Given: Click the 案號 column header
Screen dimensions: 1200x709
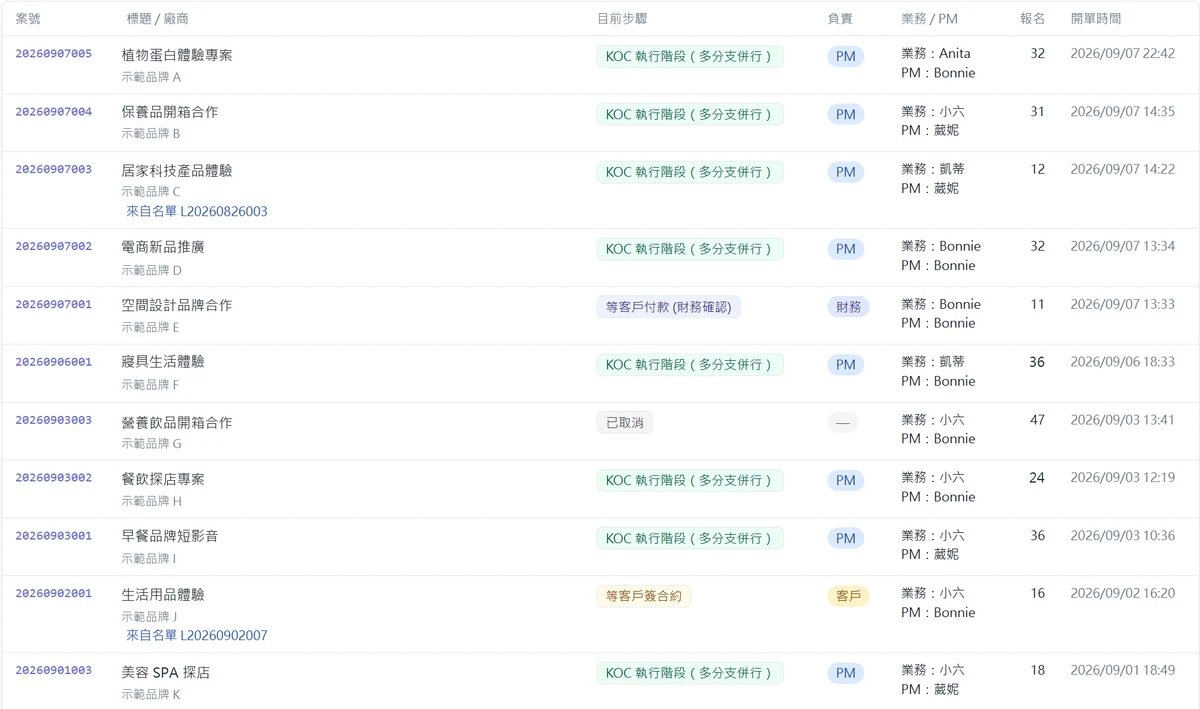Looking at the screenshot, I should [28, 19].
